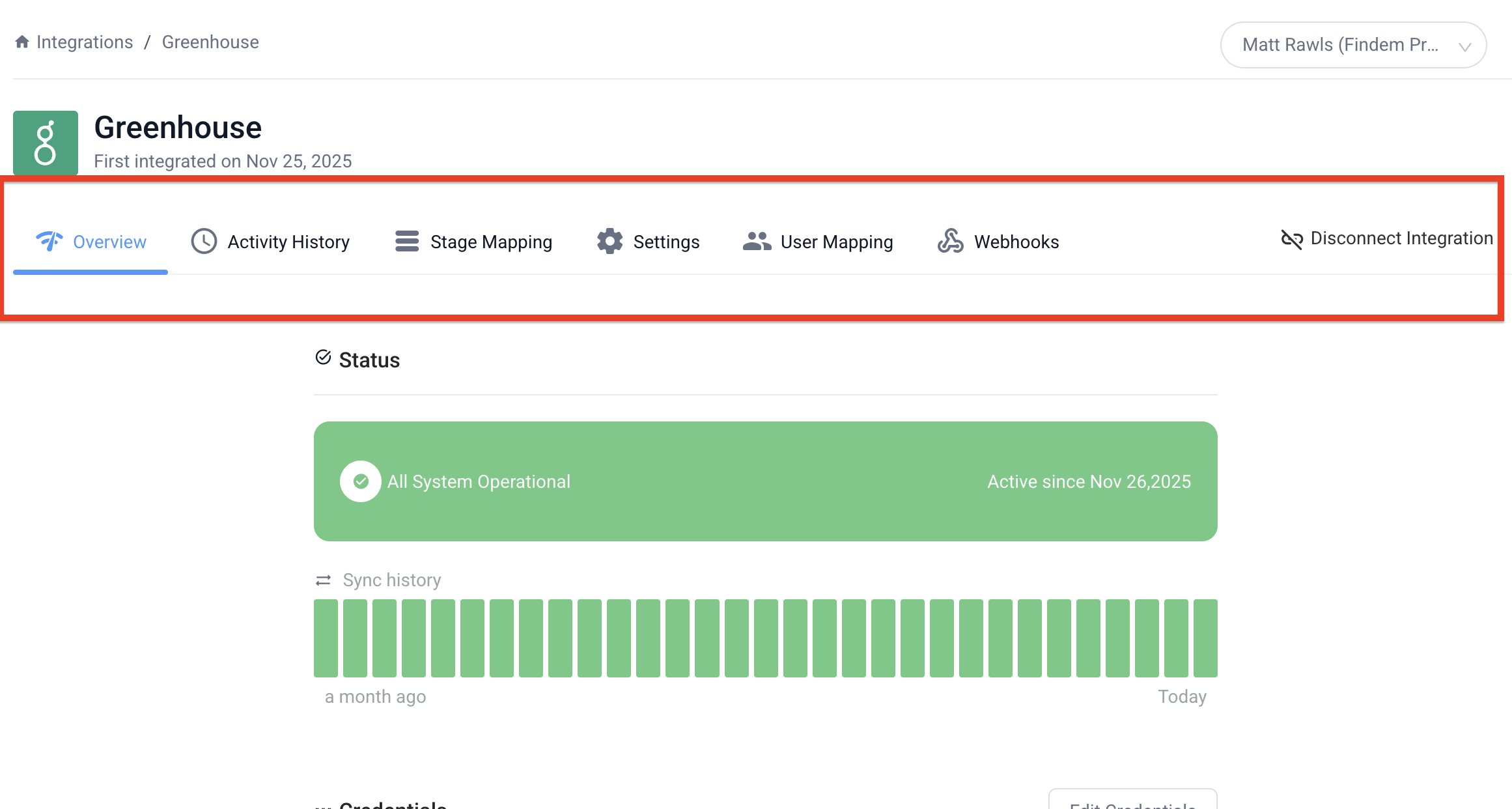This screenshot has height=809, width=1512.
Task: Click First integrated on Nov 25, 2025
Action: point(223,162)
